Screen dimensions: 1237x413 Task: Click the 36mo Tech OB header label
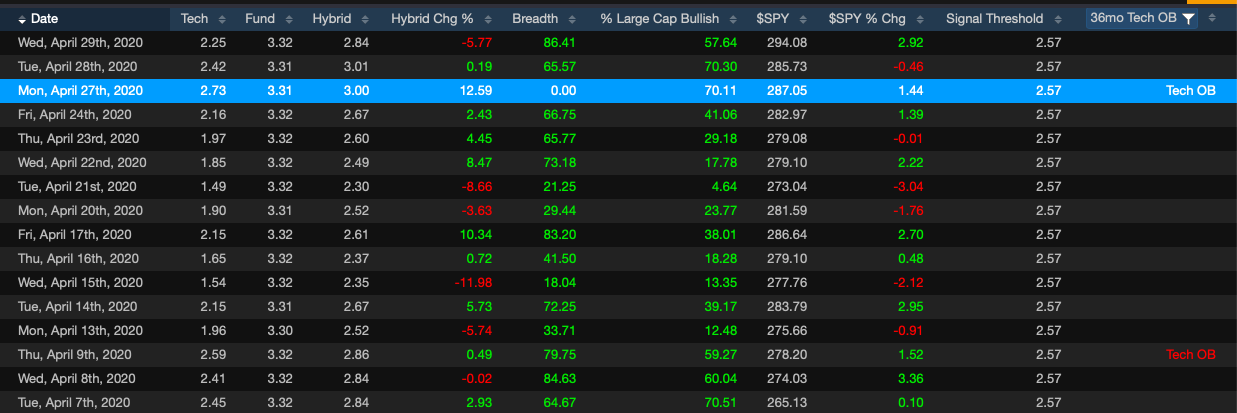click(x=1134, y=19)
